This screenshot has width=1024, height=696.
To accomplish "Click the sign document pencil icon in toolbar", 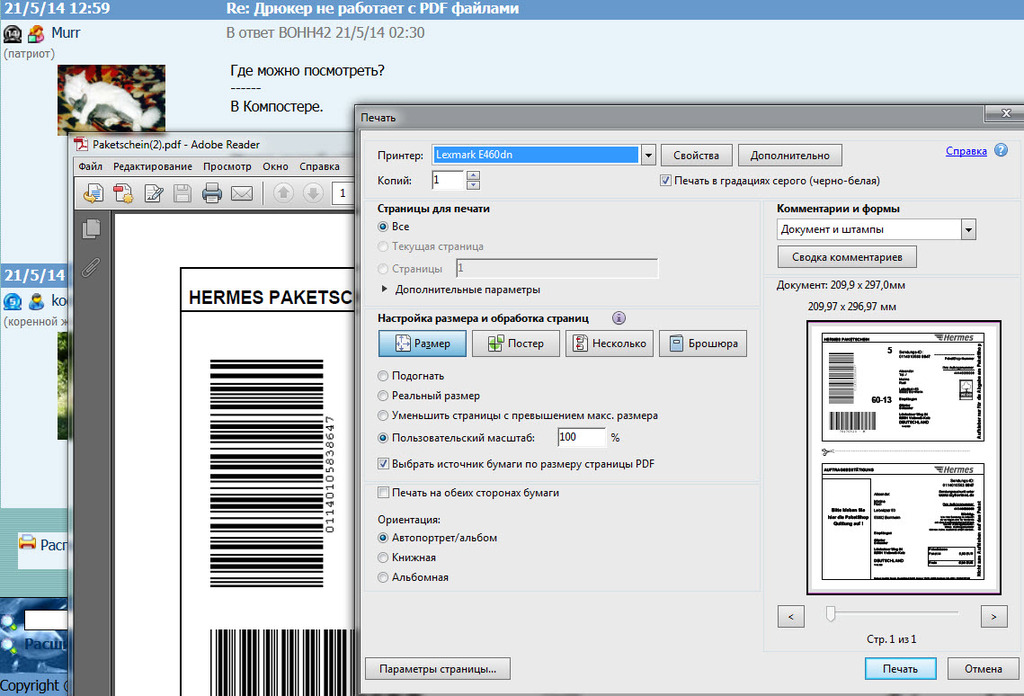I will (153, 193).
